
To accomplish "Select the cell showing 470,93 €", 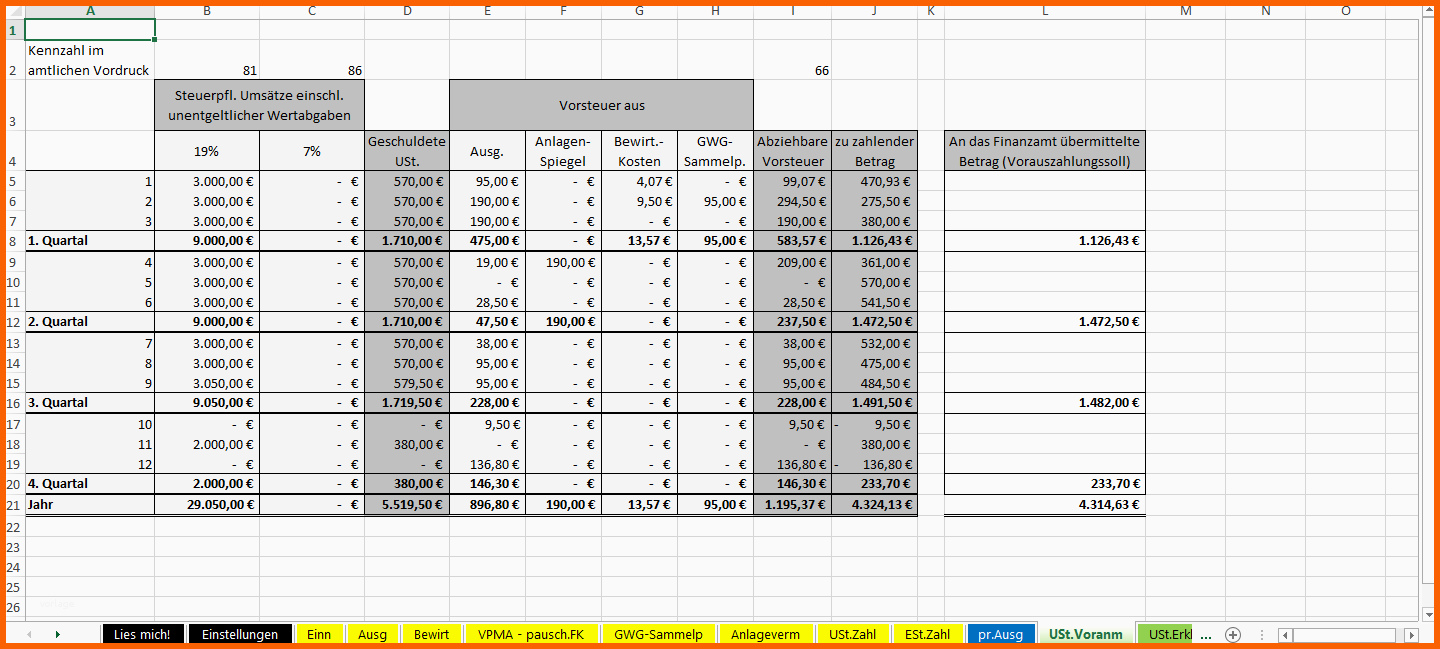I will click(x=874, y=181).
